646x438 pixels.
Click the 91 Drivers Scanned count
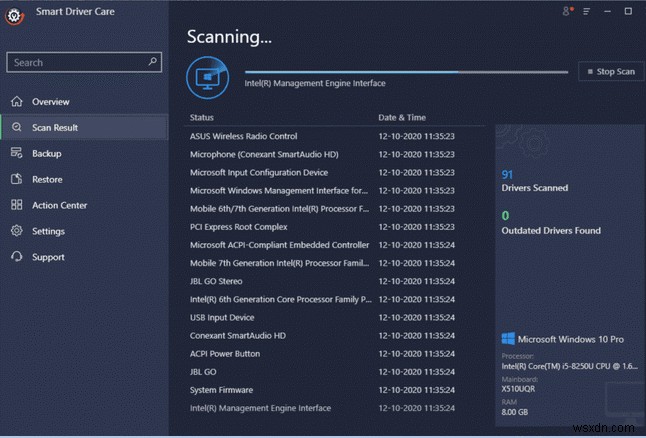point(507,175)
